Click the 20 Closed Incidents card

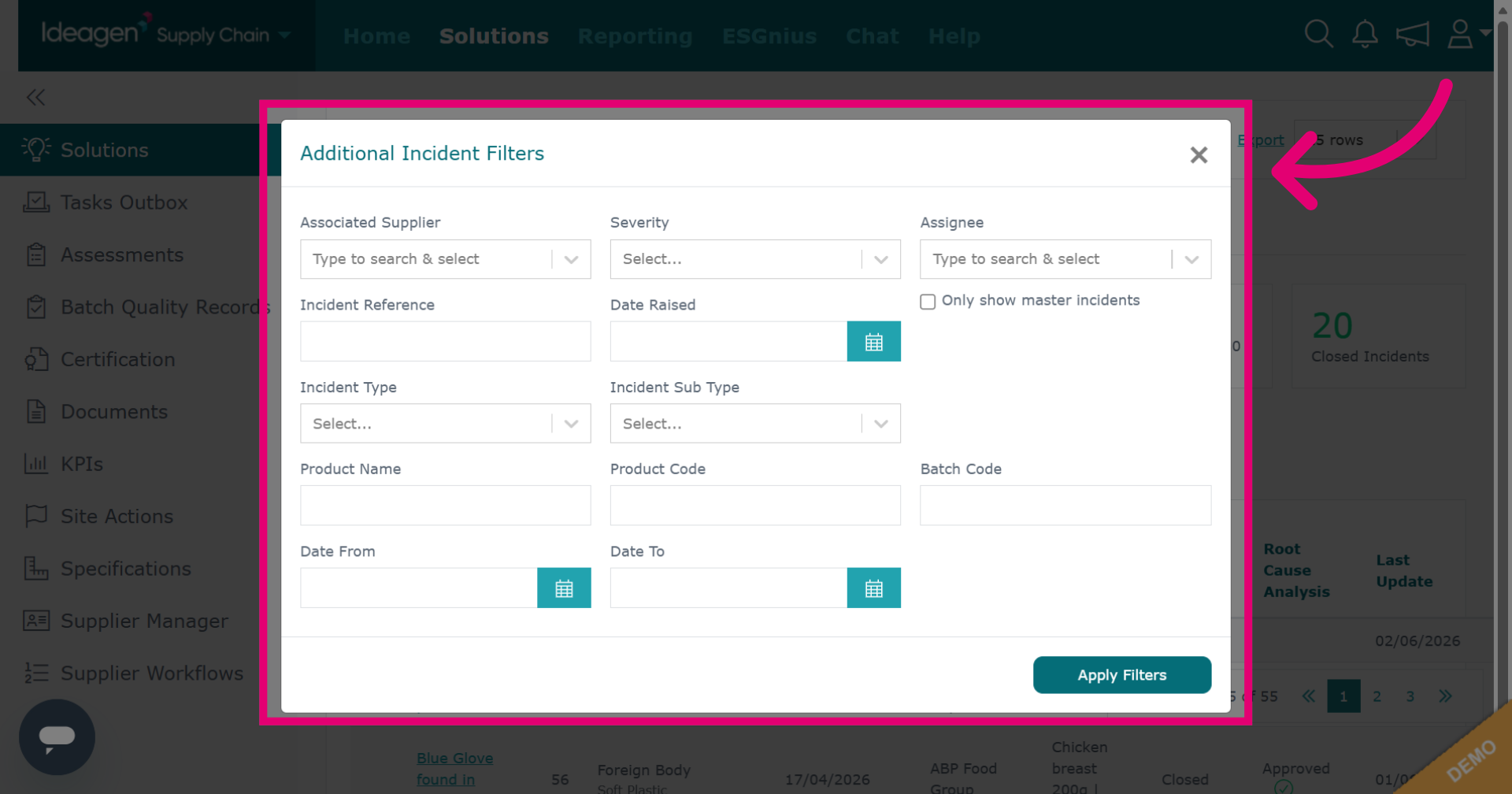(1378, 336)
